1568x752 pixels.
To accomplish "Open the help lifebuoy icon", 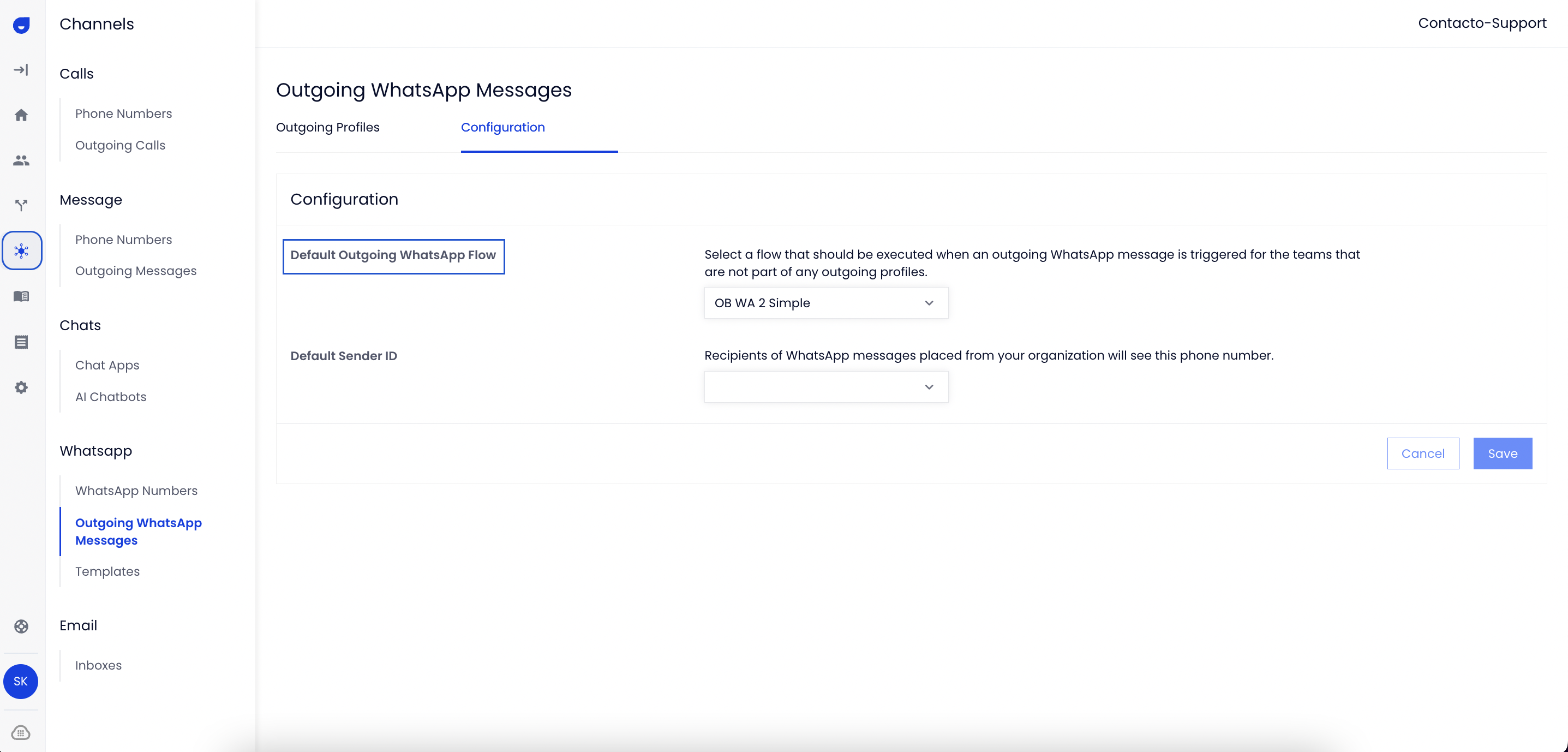I will click(21, 626).
